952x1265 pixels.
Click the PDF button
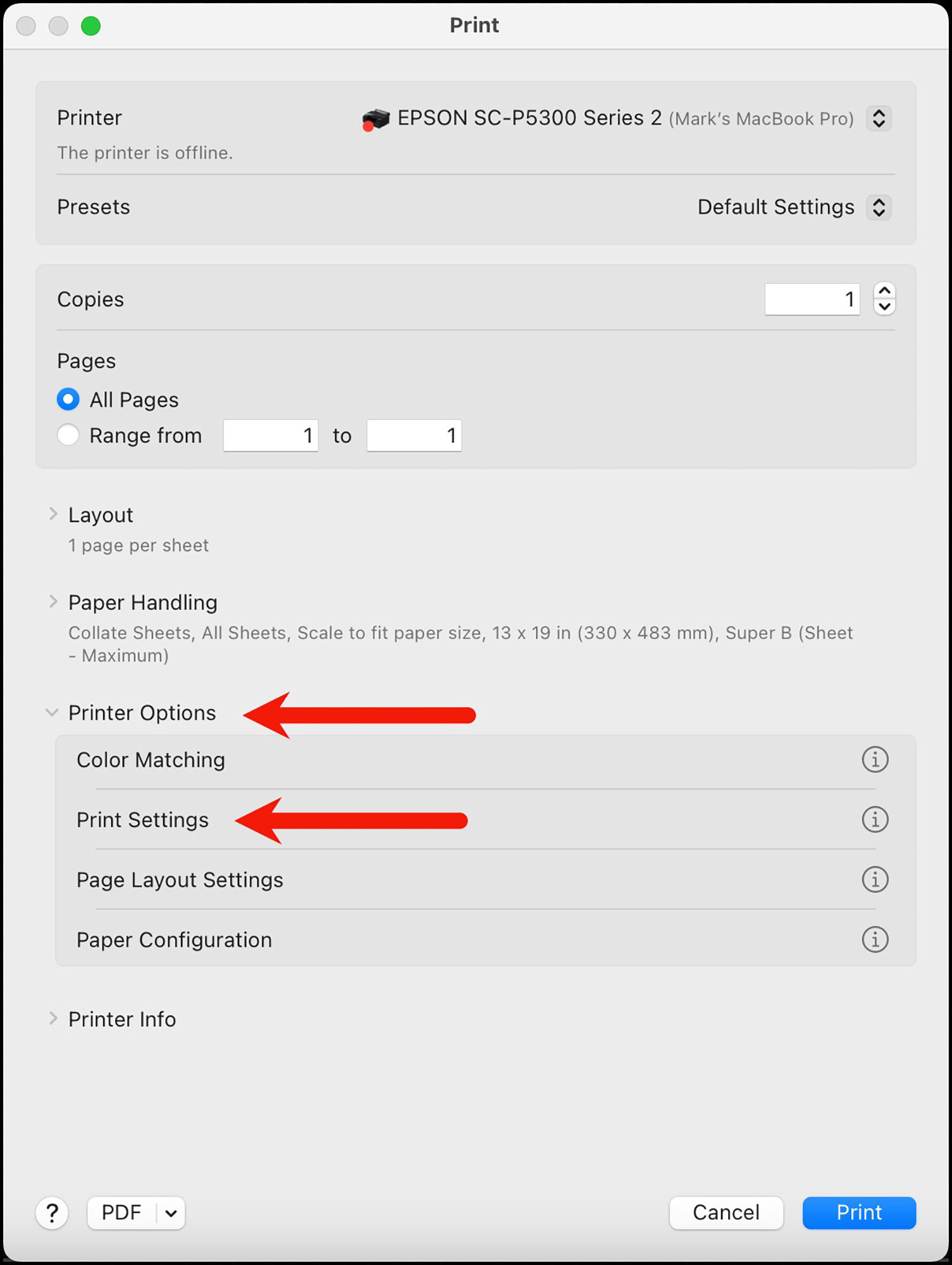click(121, 1213)
